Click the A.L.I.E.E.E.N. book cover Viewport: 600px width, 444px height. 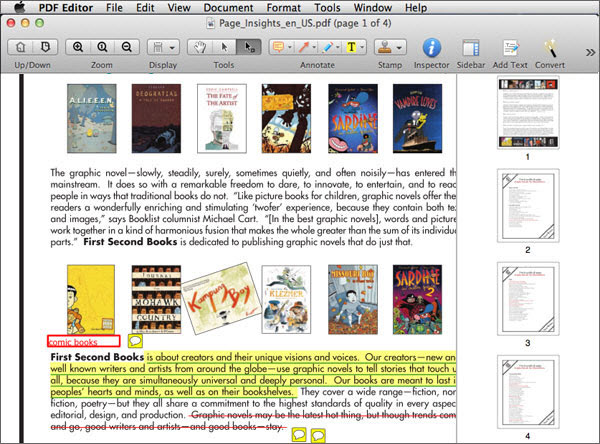(x=91, y=119)
